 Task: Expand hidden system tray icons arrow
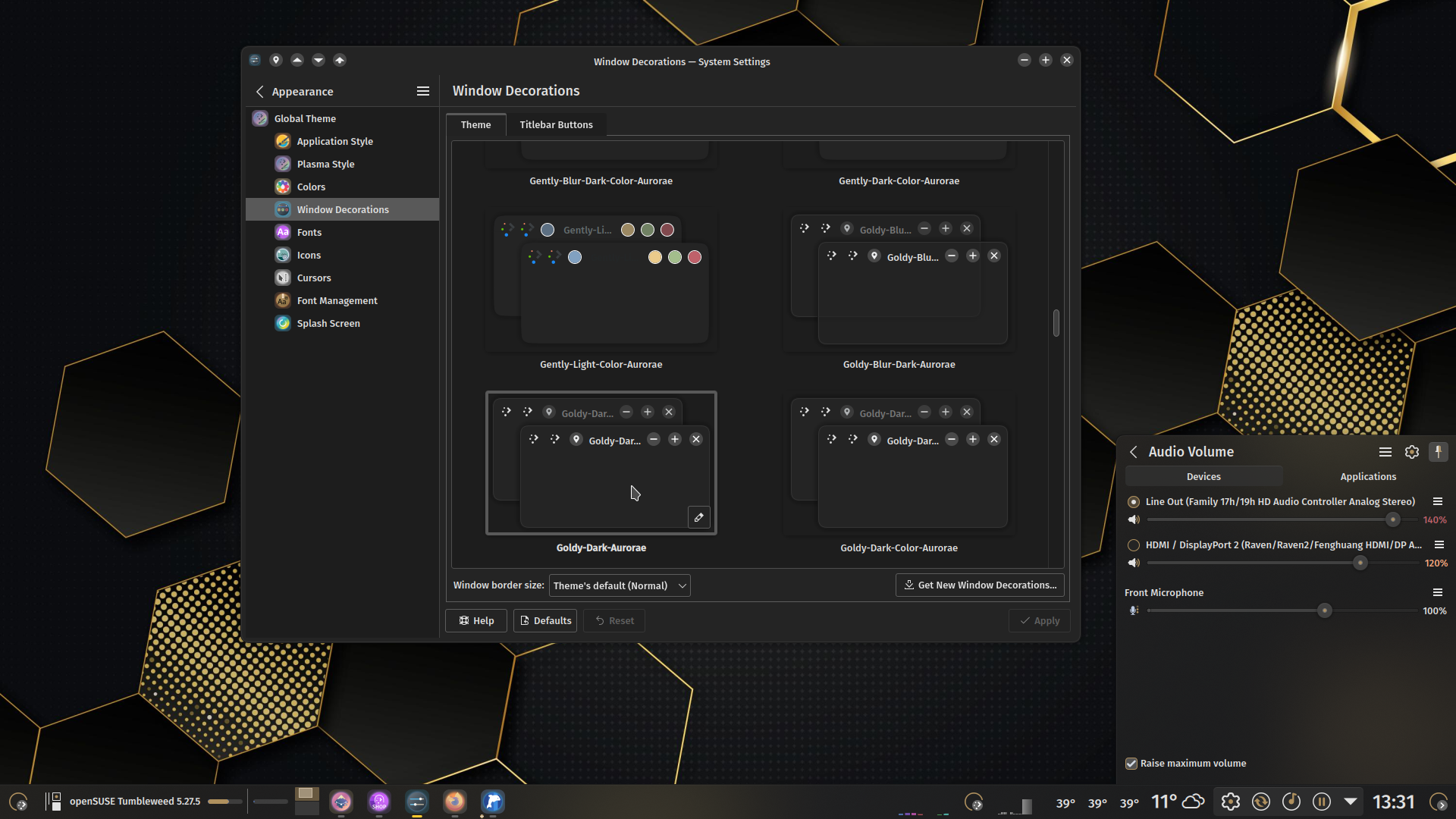tap(1351, 801)
